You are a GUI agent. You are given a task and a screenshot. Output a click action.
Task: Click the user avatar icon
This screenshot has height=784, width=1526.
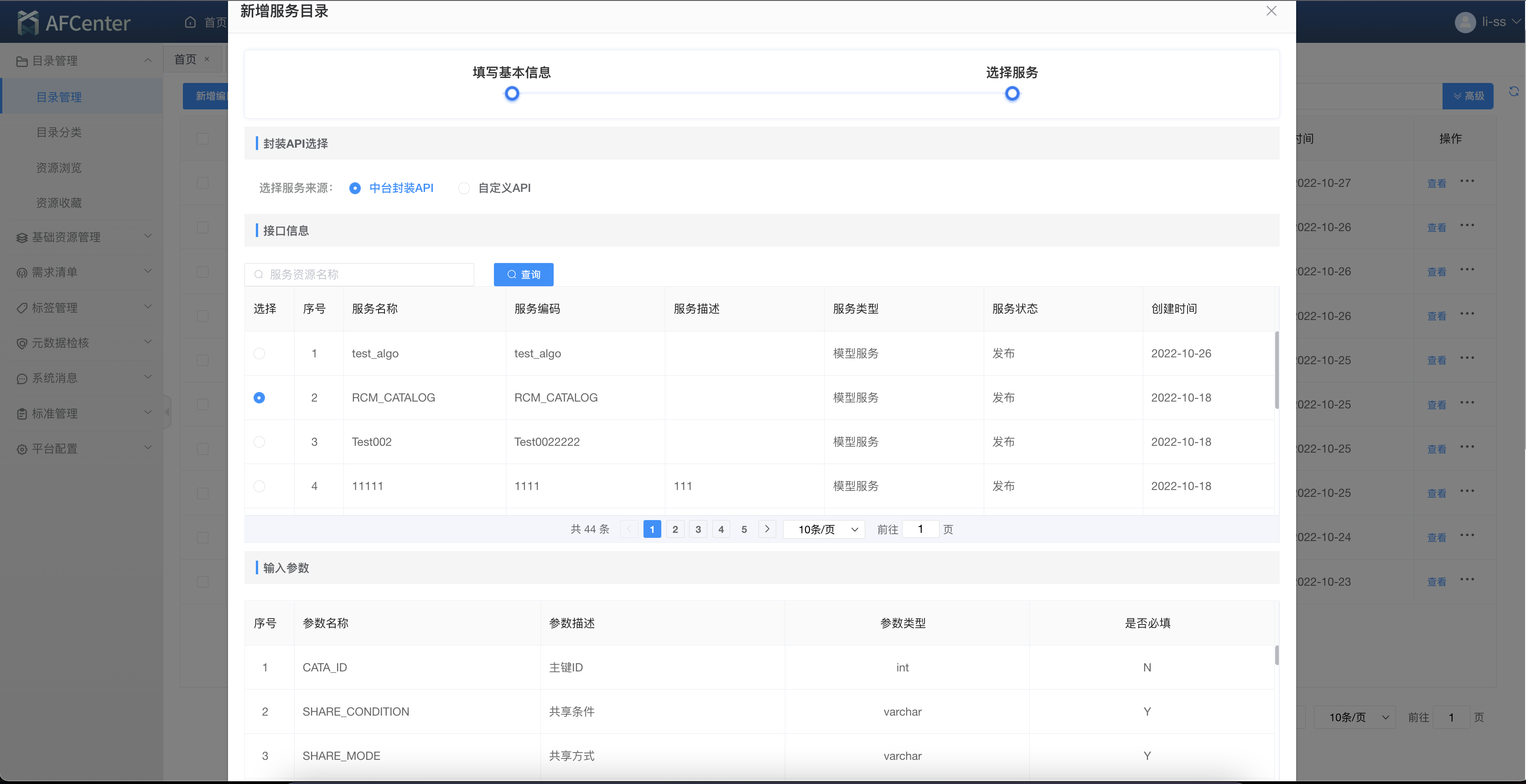coord(1464,22)
